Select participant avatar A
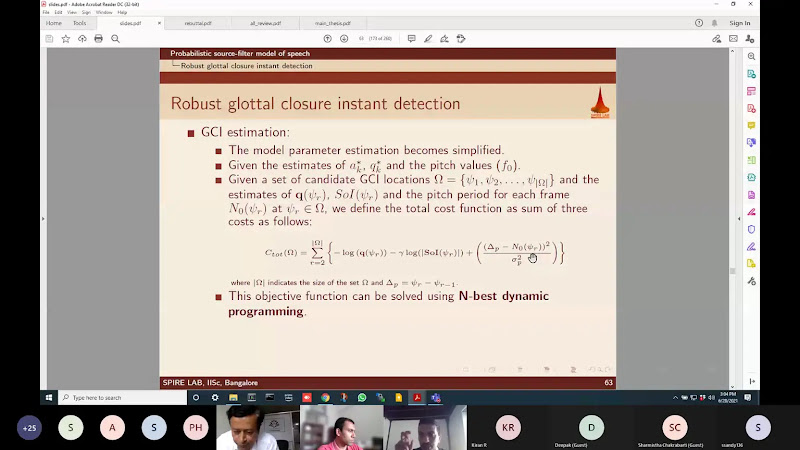 point(112,428)
